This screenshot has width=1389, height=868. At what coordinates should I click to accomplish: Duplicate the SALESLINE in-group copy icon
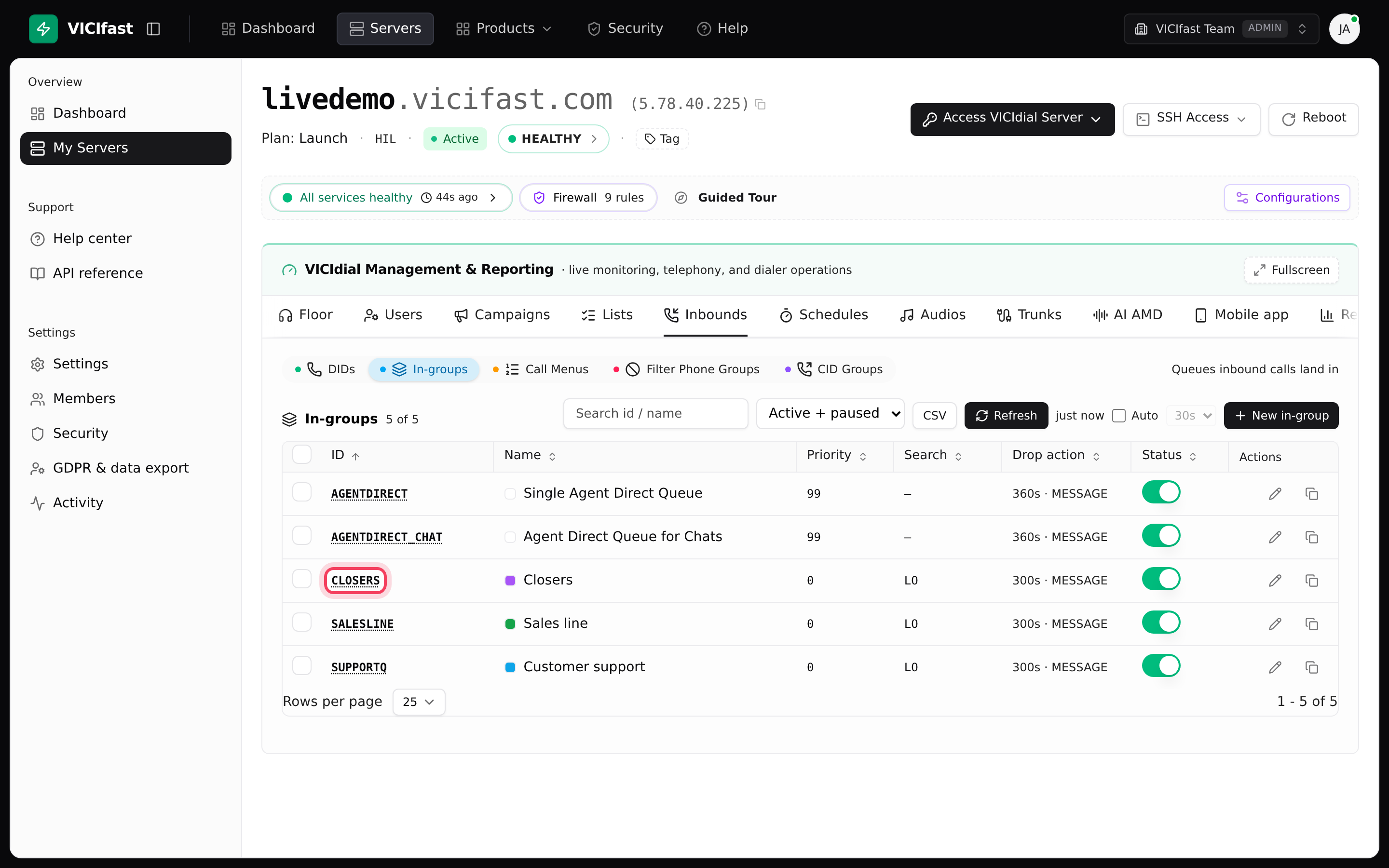click(1311, 624)
